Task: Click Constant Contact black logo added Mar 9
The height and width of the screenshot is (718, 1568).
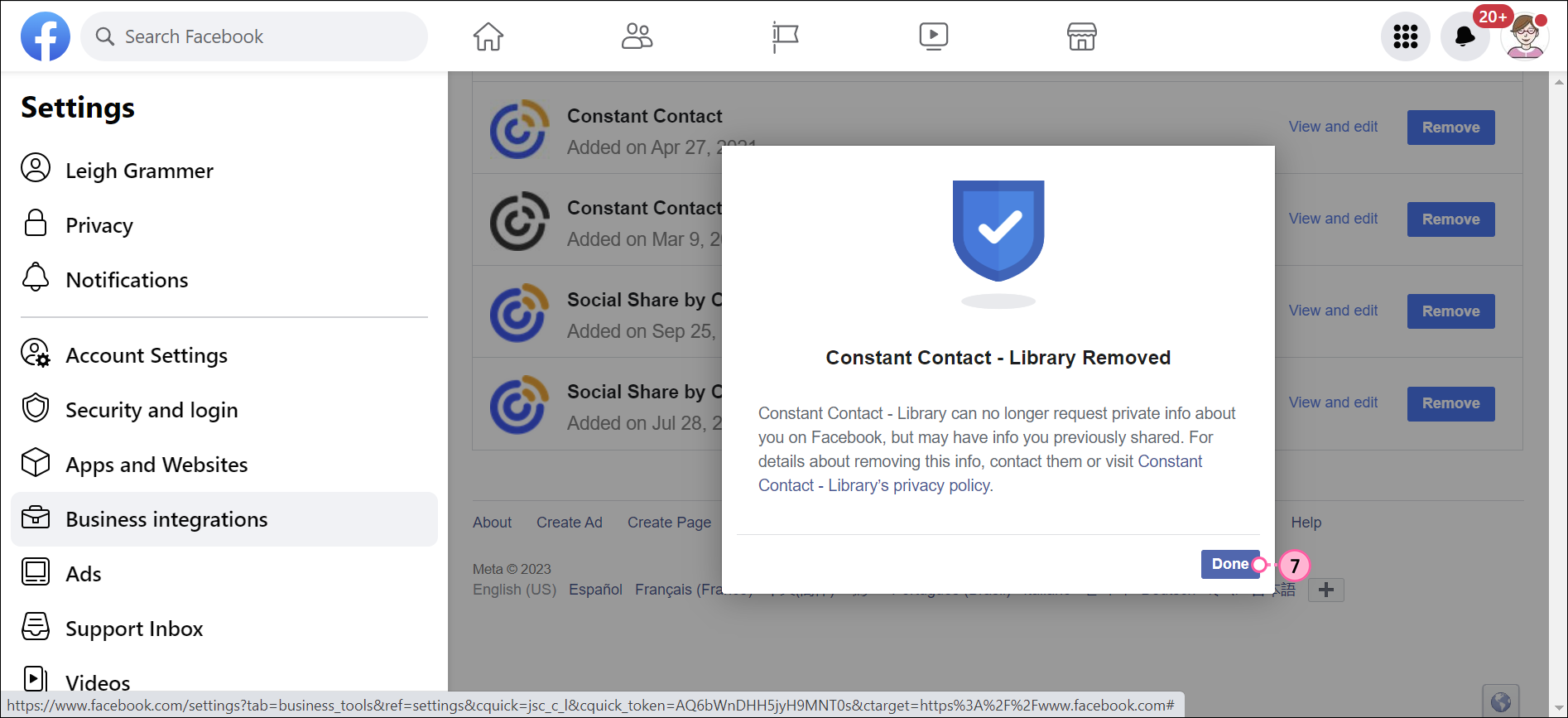Action: click(519, 221)
